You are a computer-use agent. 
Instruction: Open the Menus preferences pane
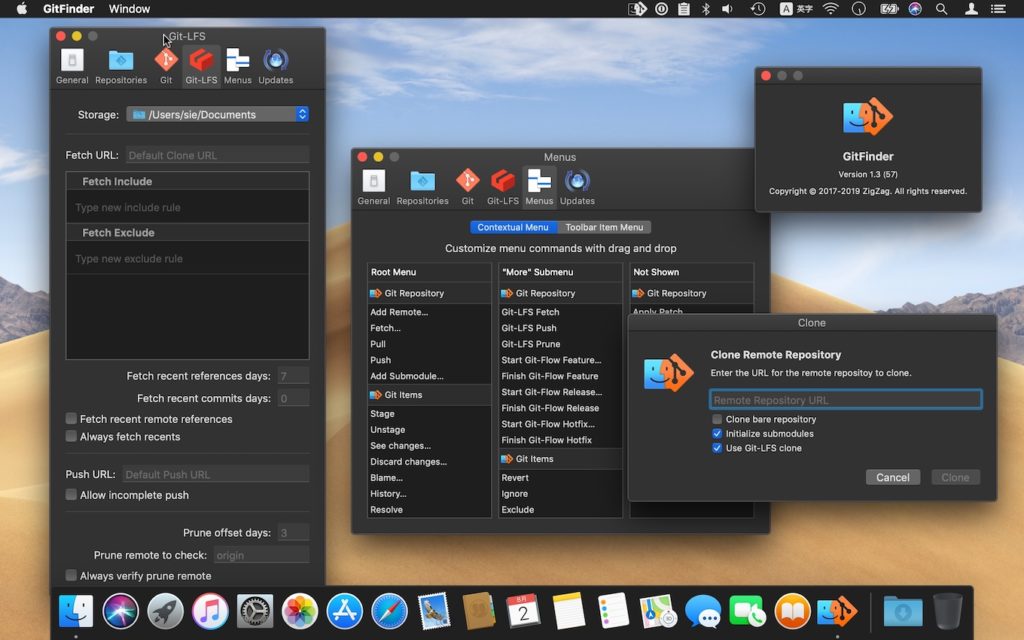[238, 63]
